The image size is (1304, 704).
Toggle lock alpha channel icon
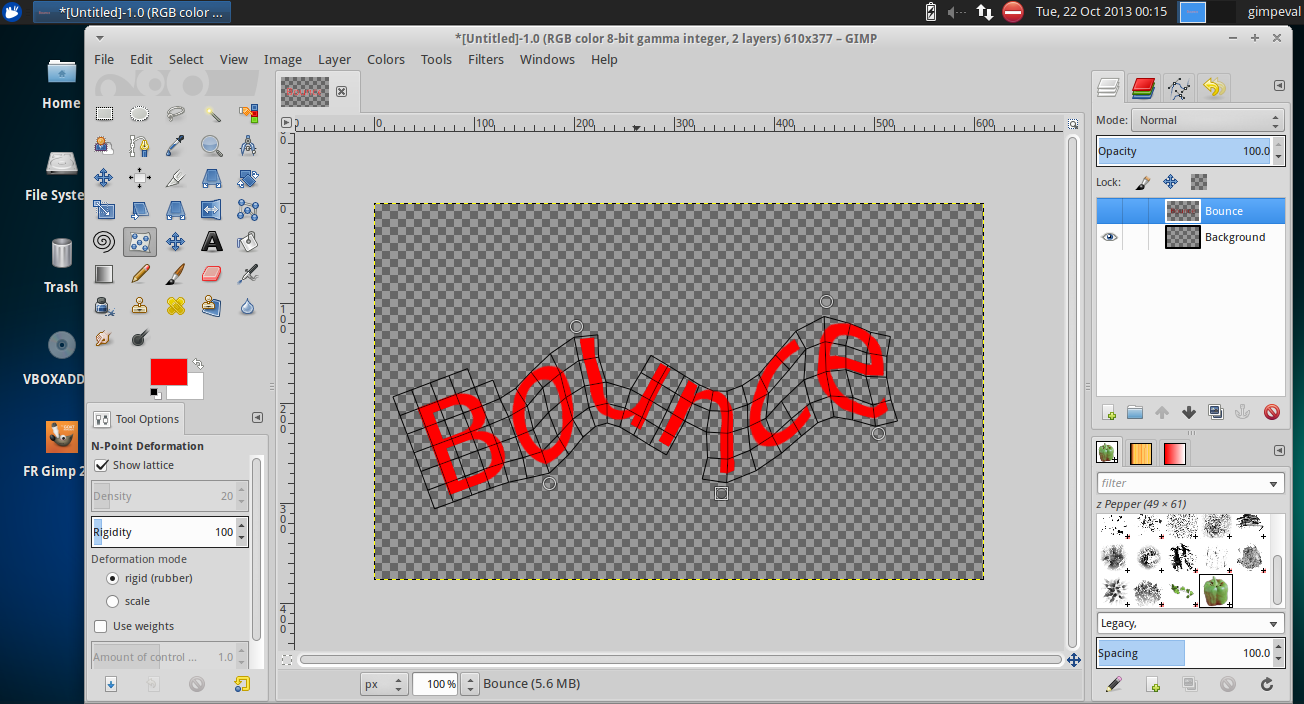tap(1199, 182)
